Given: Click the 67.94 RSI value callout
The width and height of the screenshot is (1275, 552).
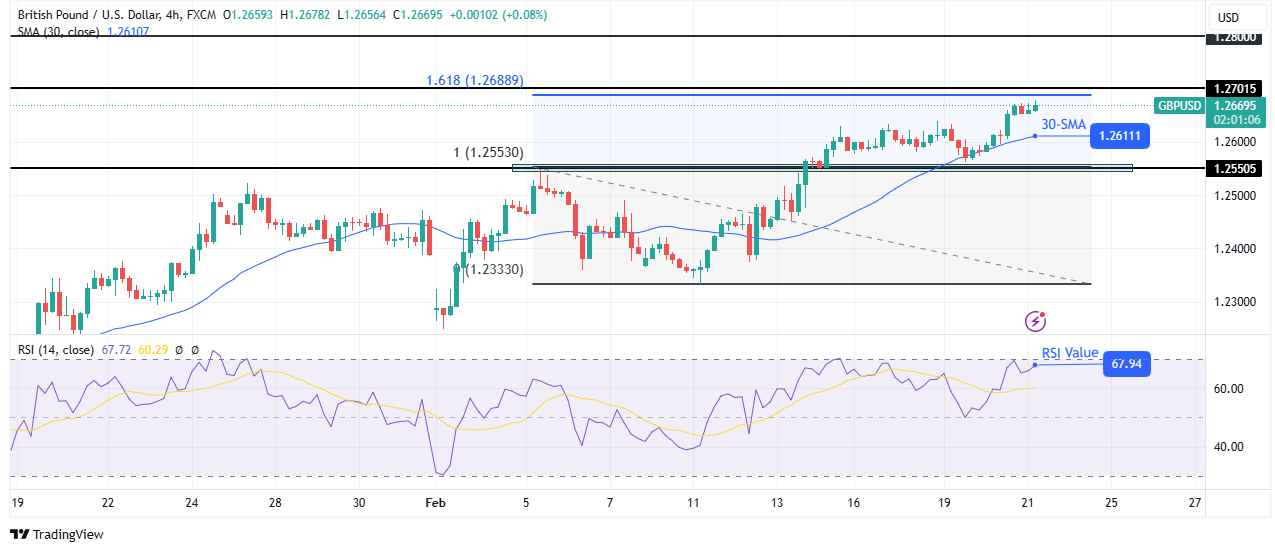Looking at the screenshot, I should click(1126, 365).
